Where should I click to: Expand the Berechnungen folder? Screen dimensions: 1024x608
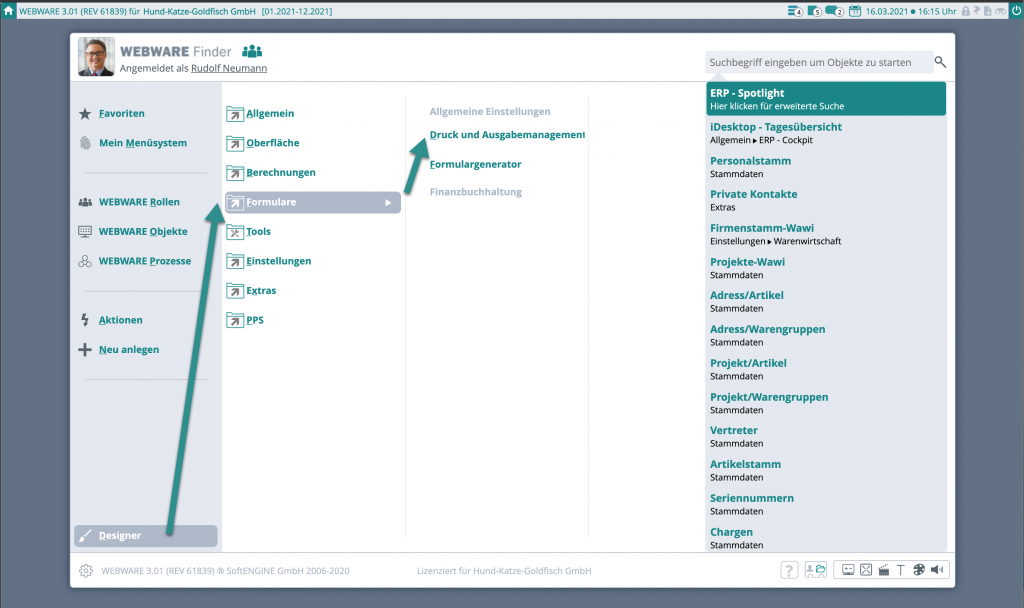(x=280, y=172)
